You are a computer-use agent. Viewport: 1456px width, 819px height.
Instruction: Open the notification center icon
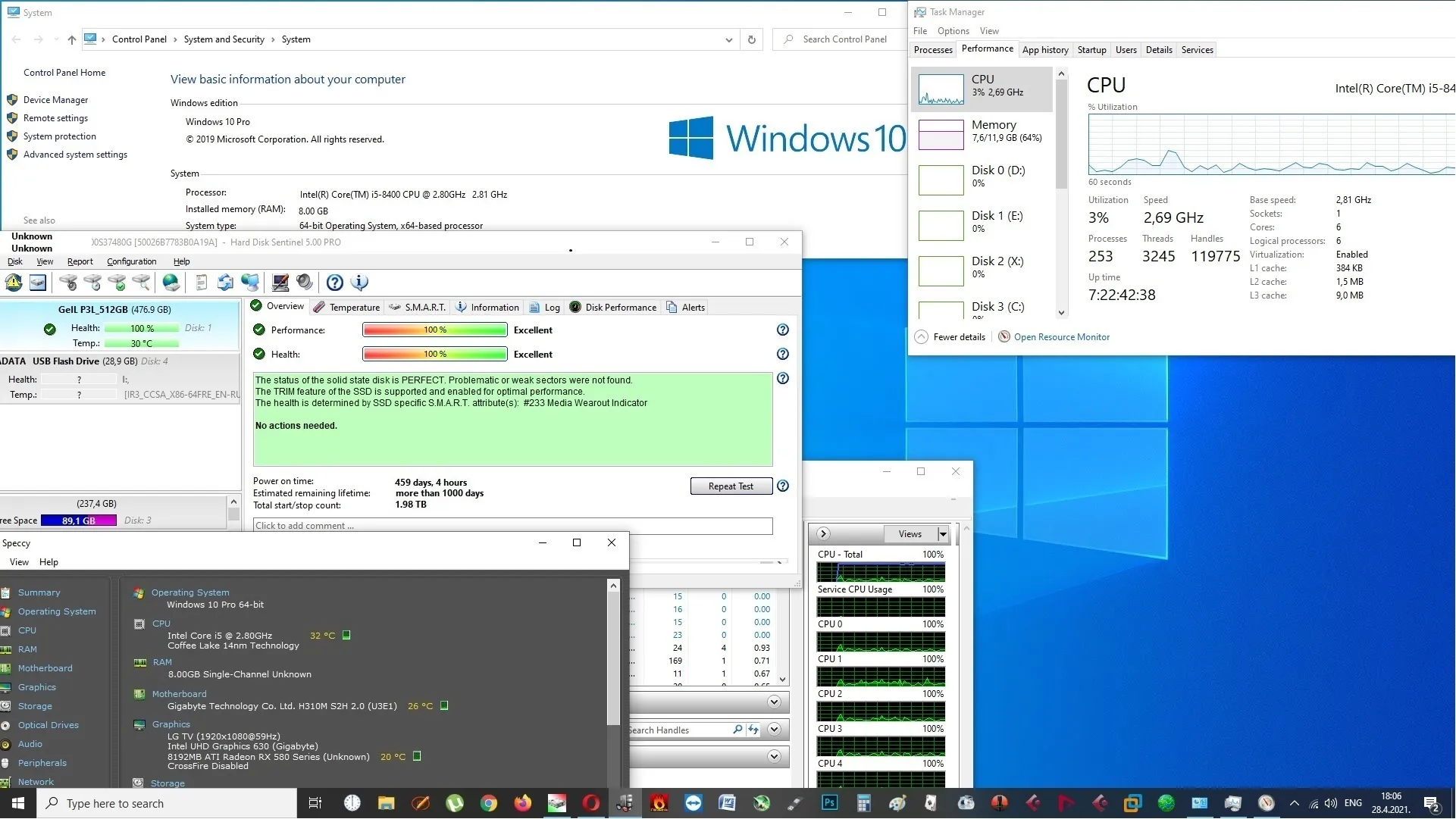[1432, 803]
